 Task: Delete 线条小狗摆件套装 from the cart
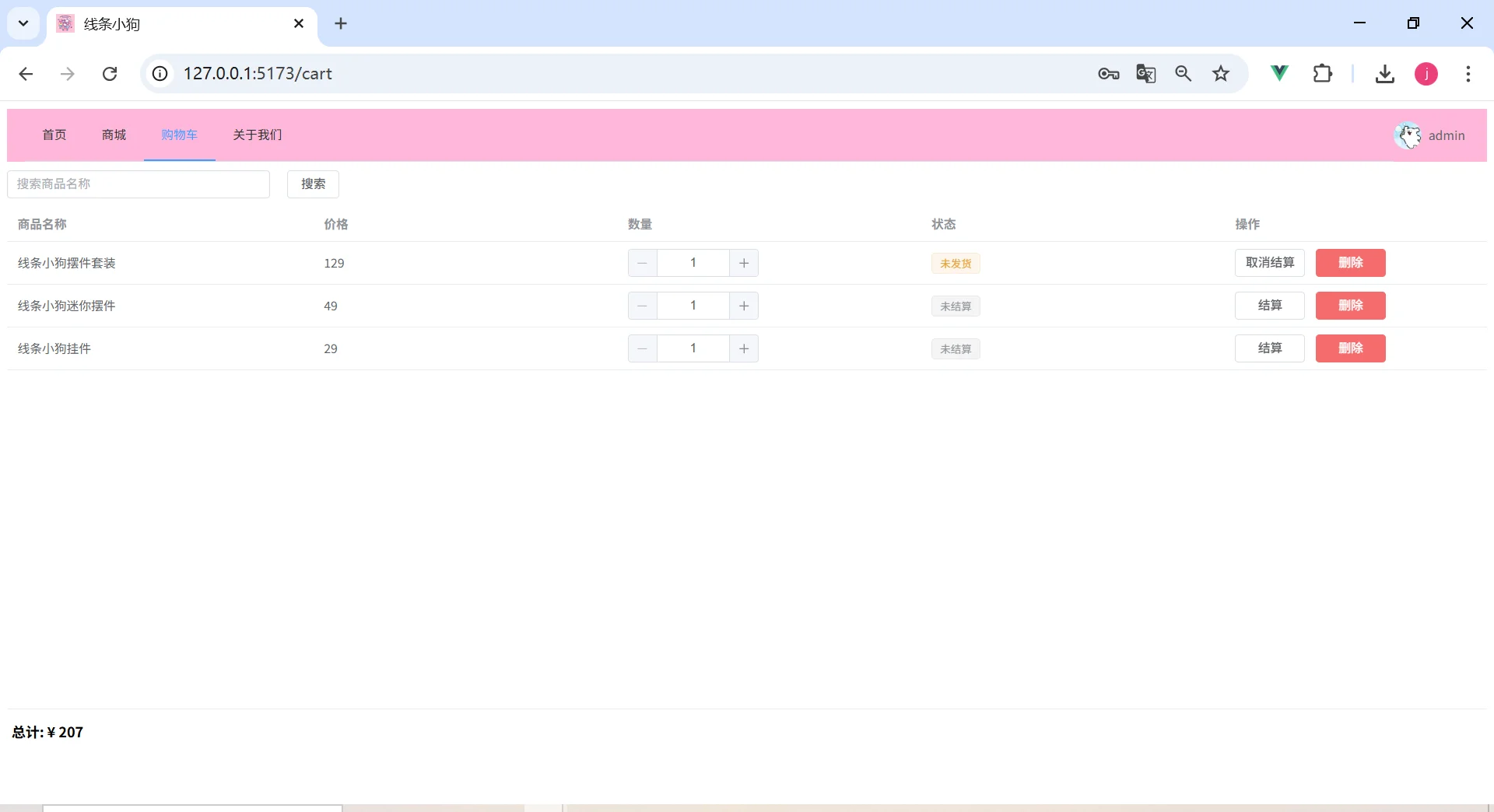[x=1351, y=263]
